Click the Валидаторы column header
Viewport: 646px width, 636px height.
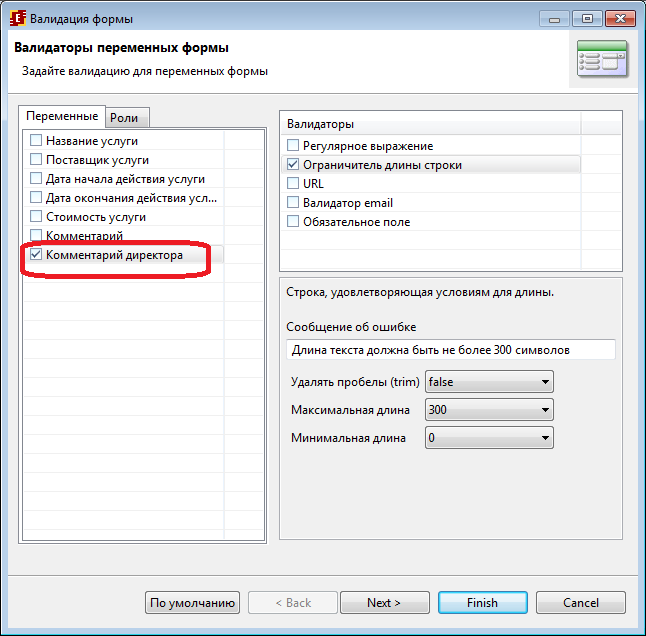pos(431,124)
